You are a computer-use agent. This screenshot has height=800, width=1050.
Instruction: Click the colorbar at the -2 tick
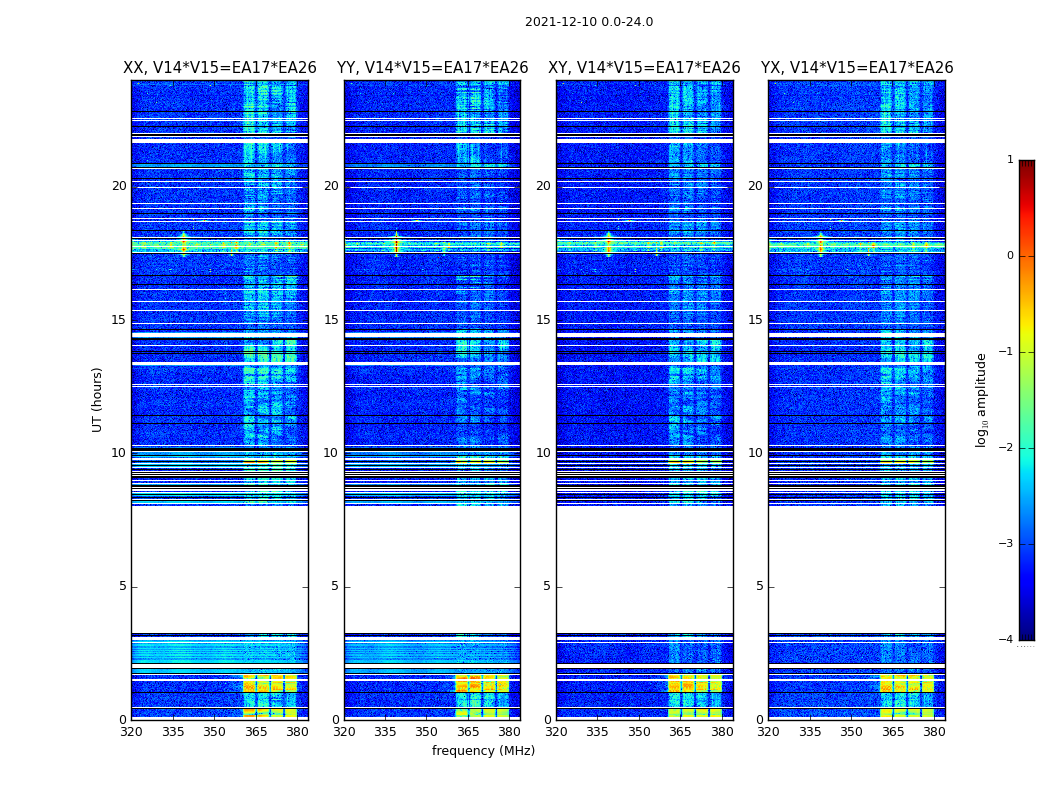click(1027, 448)
